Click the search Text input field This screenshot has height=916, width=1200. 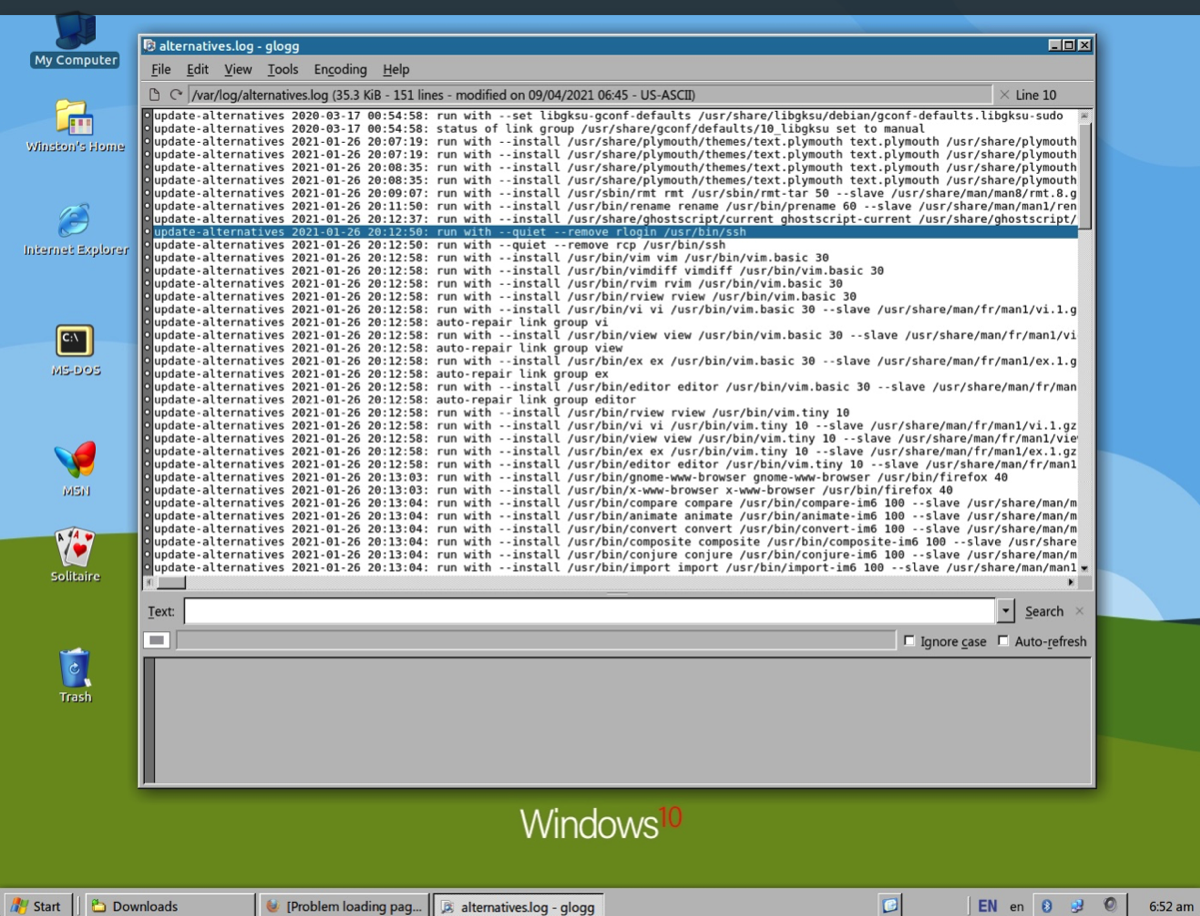click(x=589, y=611)
